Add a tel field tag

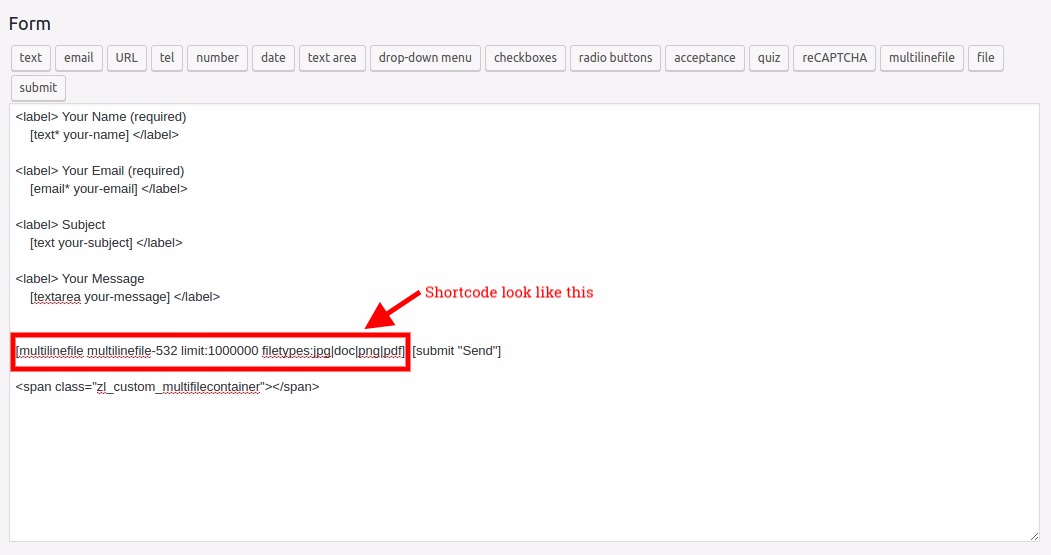coord(167,58)
